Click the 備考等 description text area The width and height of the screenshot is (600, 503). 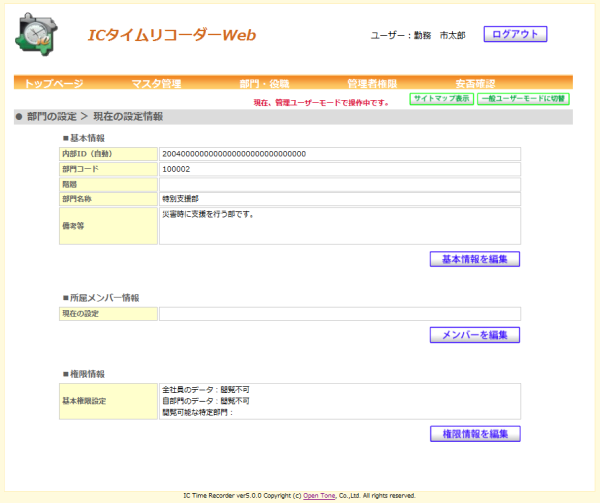pos(340,226)
